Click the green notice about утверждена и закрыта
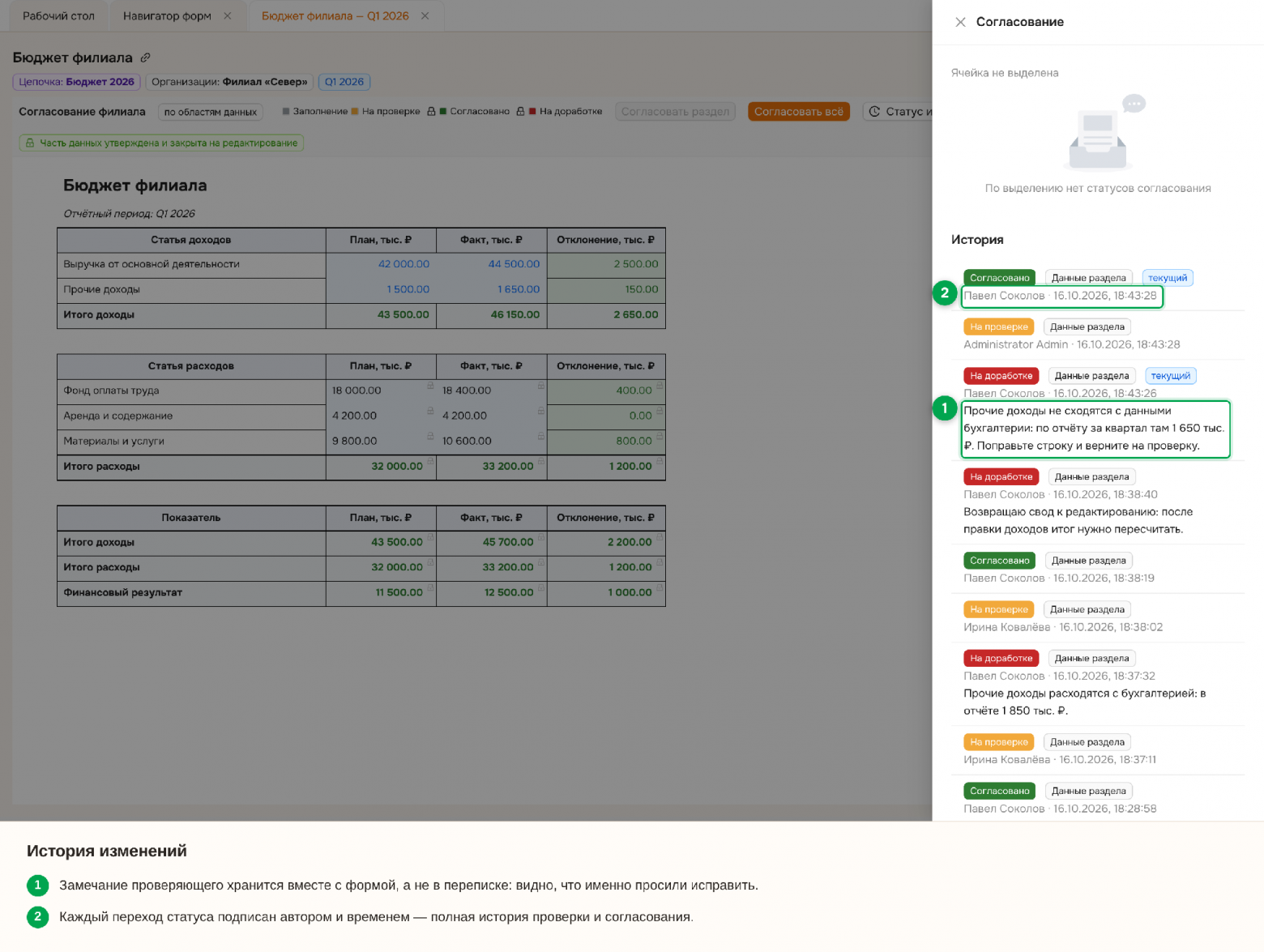 tap(162, 143)
